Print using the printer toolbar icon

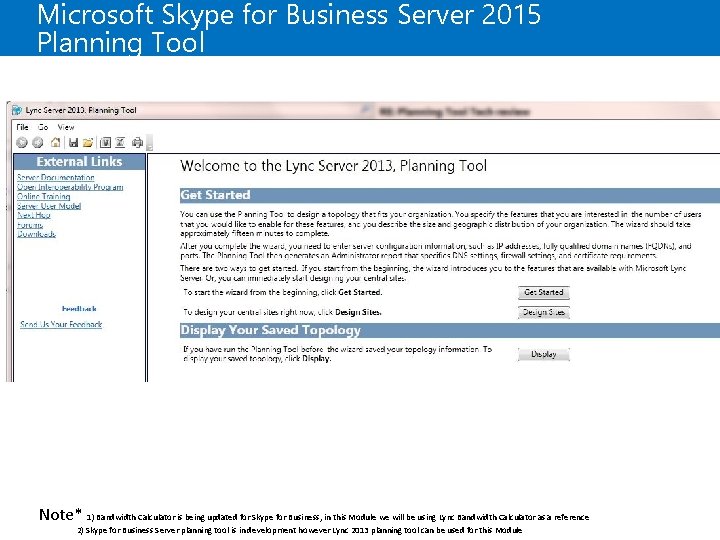137,143
